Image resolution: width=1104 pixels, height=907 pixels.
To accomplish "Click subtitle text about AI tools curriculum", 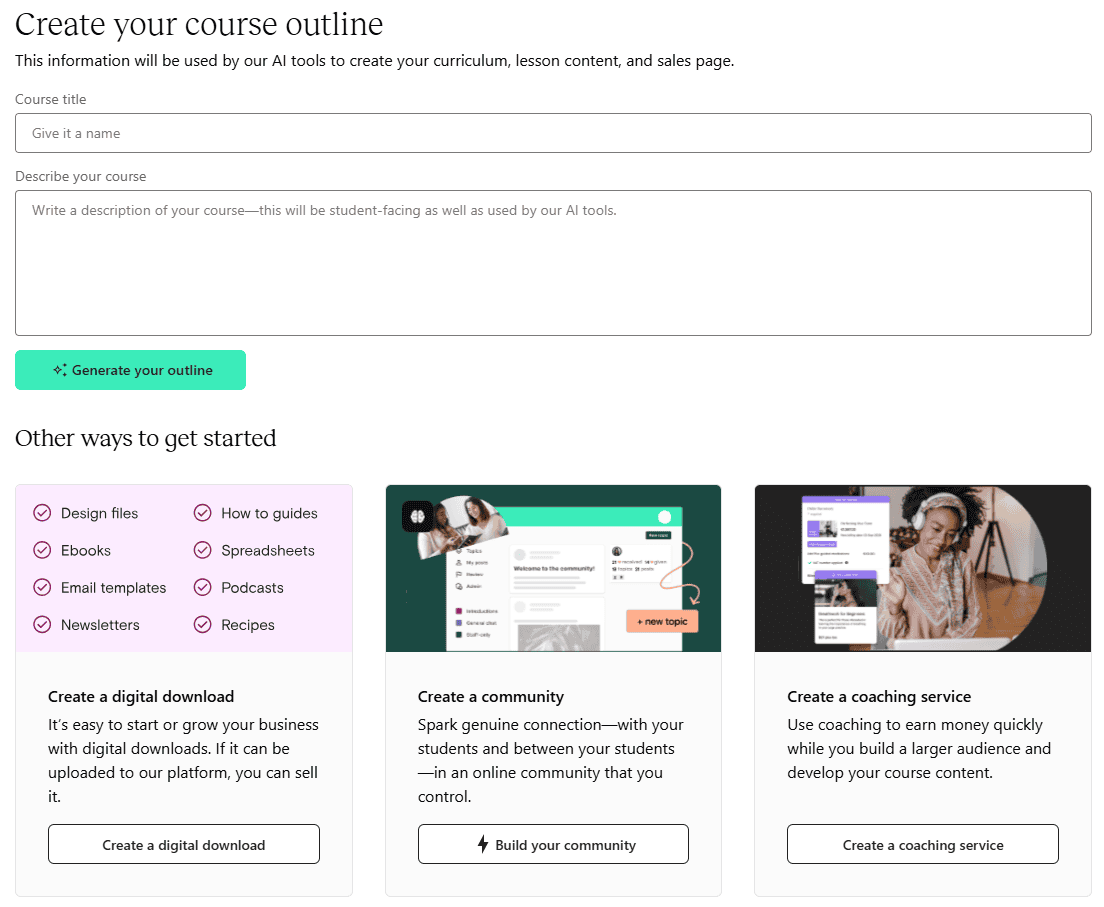I will 375,61.
